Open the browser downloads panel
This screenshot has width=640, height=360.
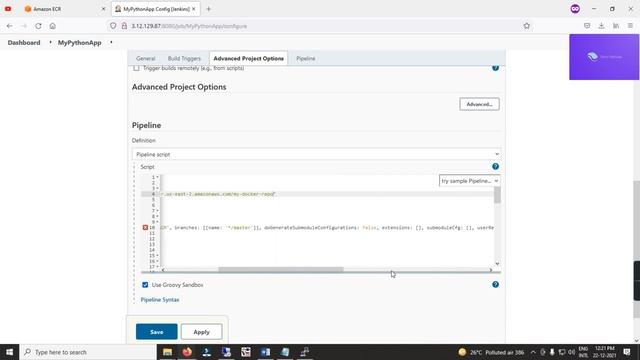601,26
